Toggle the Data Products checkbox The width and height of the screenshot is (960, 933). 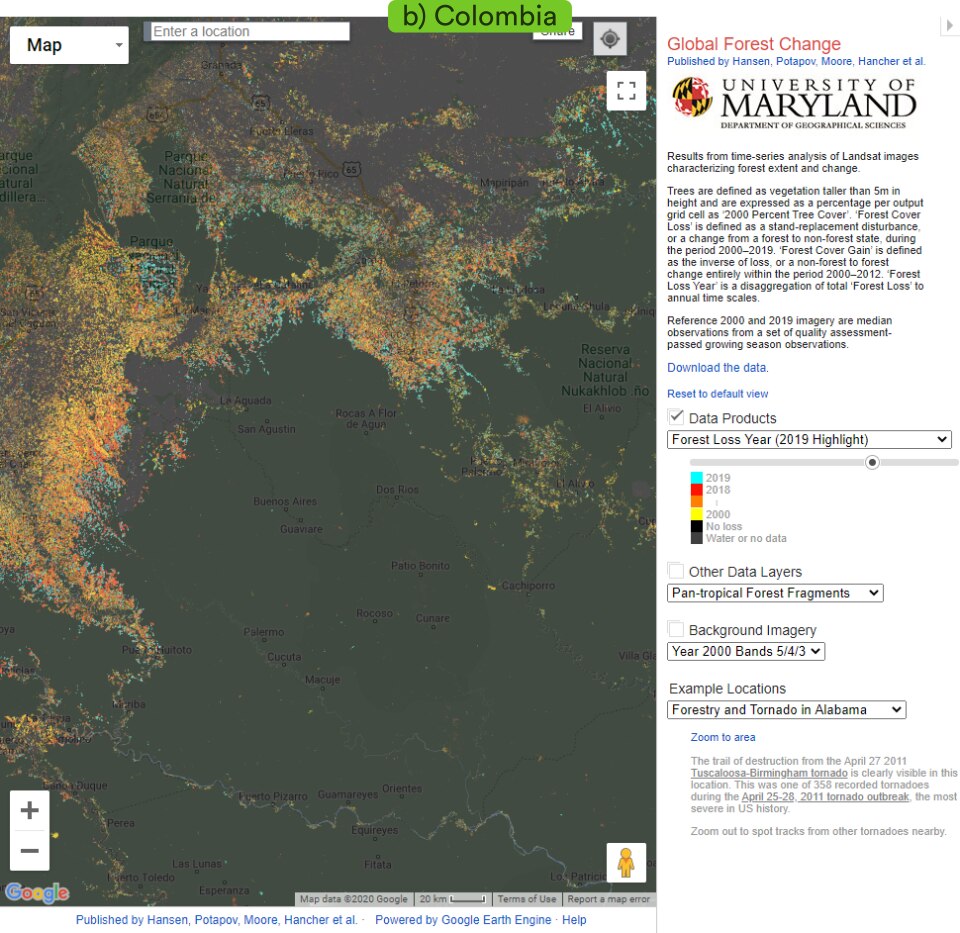[x=676, y=417]
